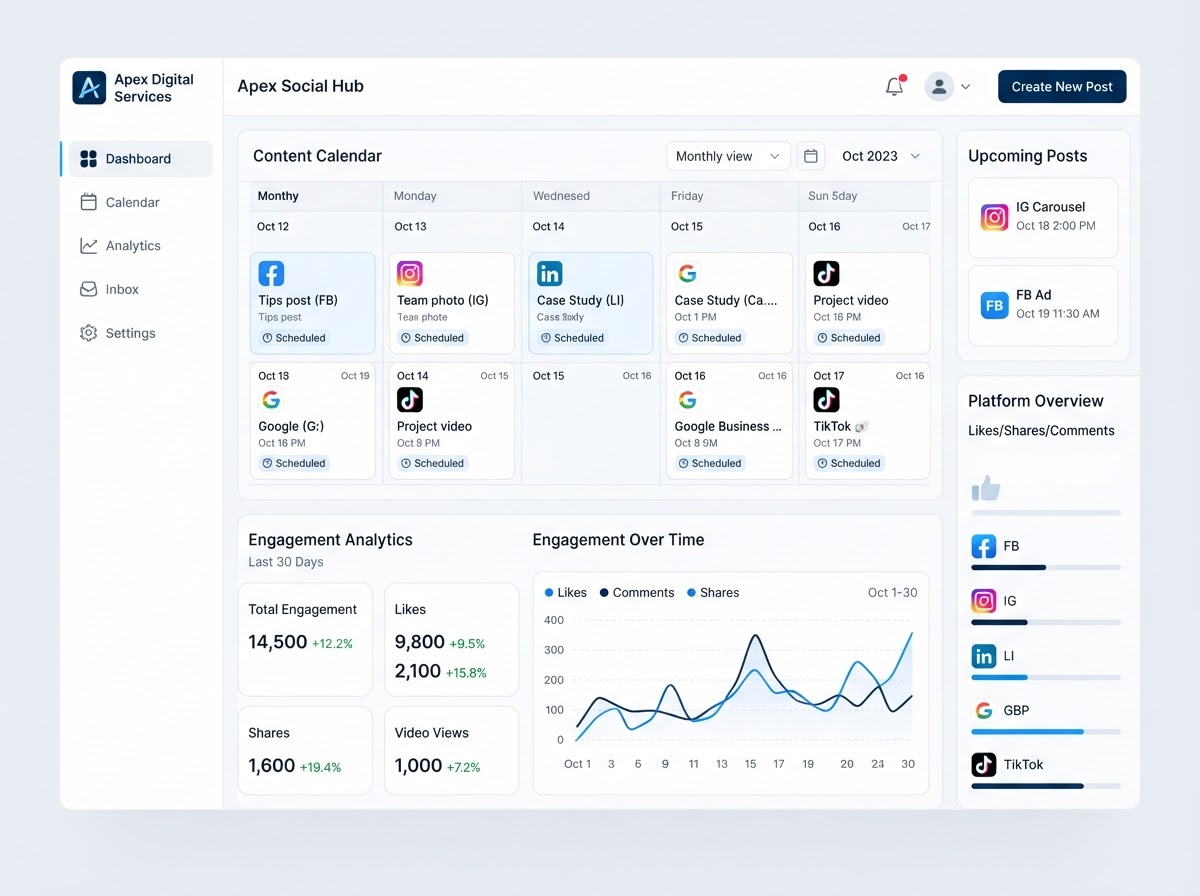Click the Apex Digital Services logo
This screenshot has width=1200, height=896.
89,87
